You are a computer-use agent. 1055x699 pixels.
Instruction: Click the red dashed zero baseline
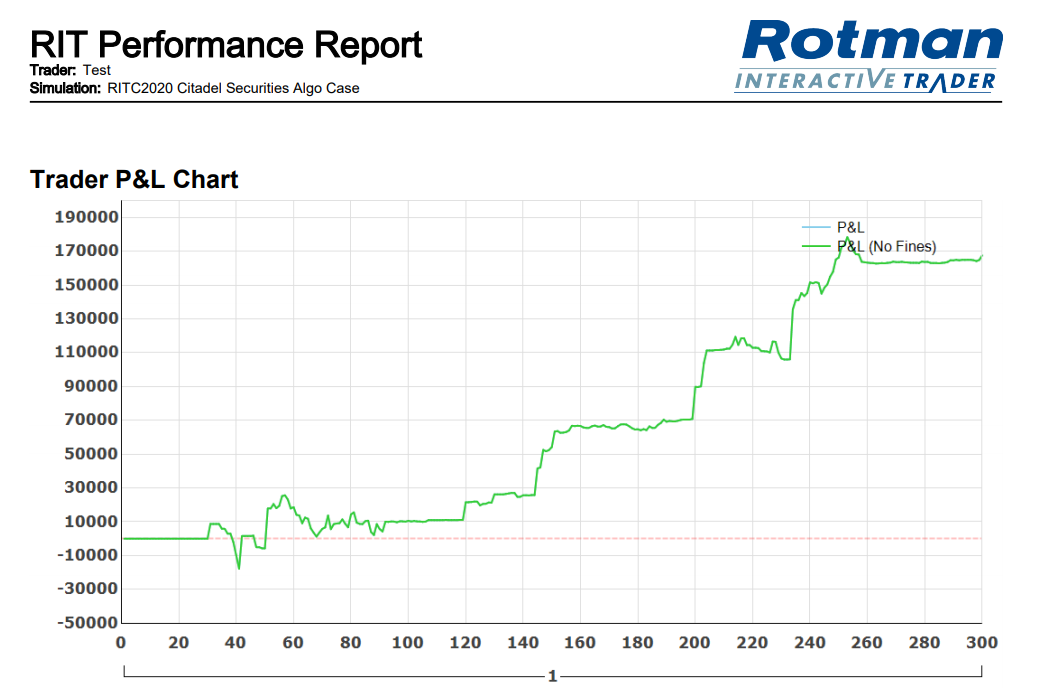click(x=600, y=538)
